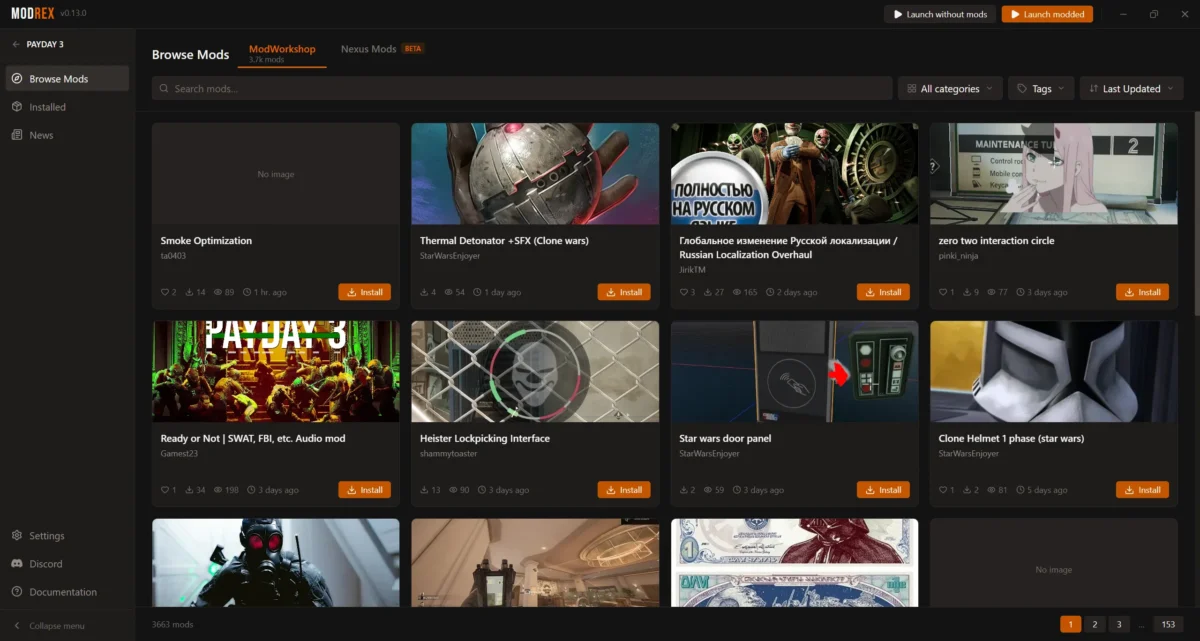Screen dimensions: 1200x641
Task: Install the Russian Localization Overhaul mod
Action: tap(883, 292)
